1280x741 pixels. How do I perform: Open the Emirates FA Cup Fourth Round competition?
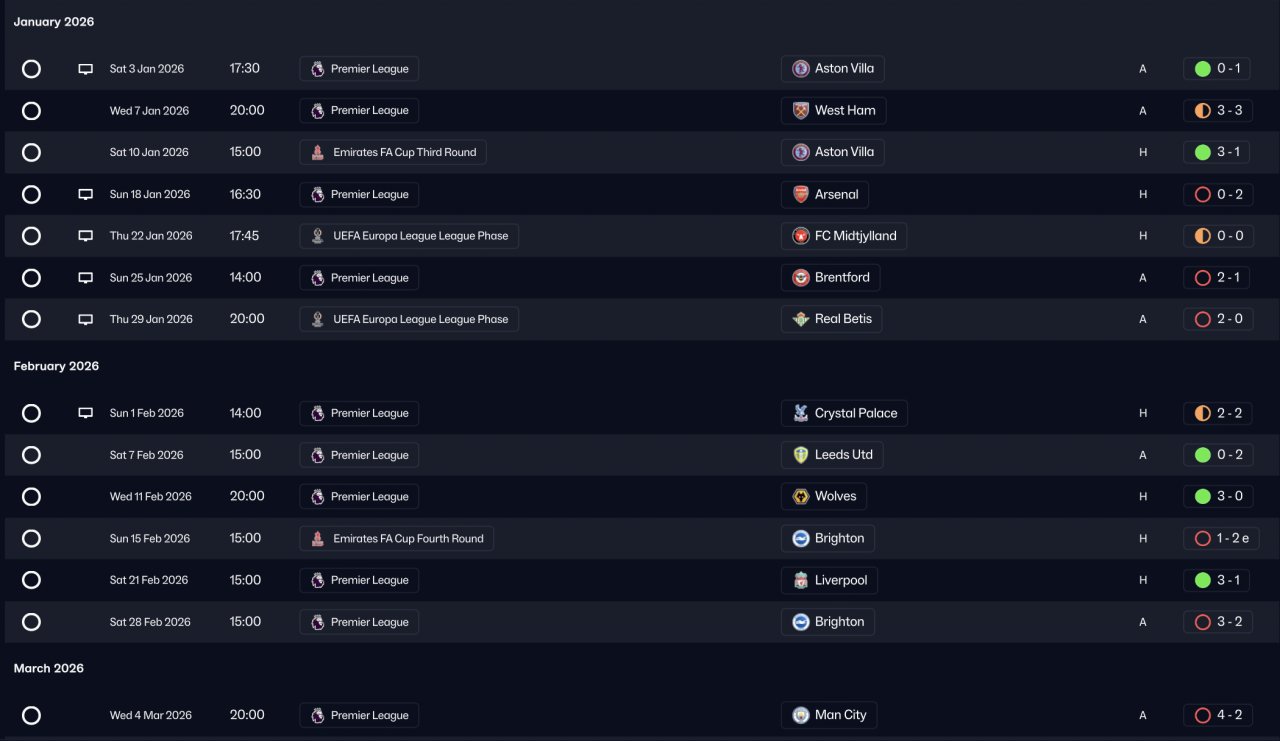tap(396, 538)
